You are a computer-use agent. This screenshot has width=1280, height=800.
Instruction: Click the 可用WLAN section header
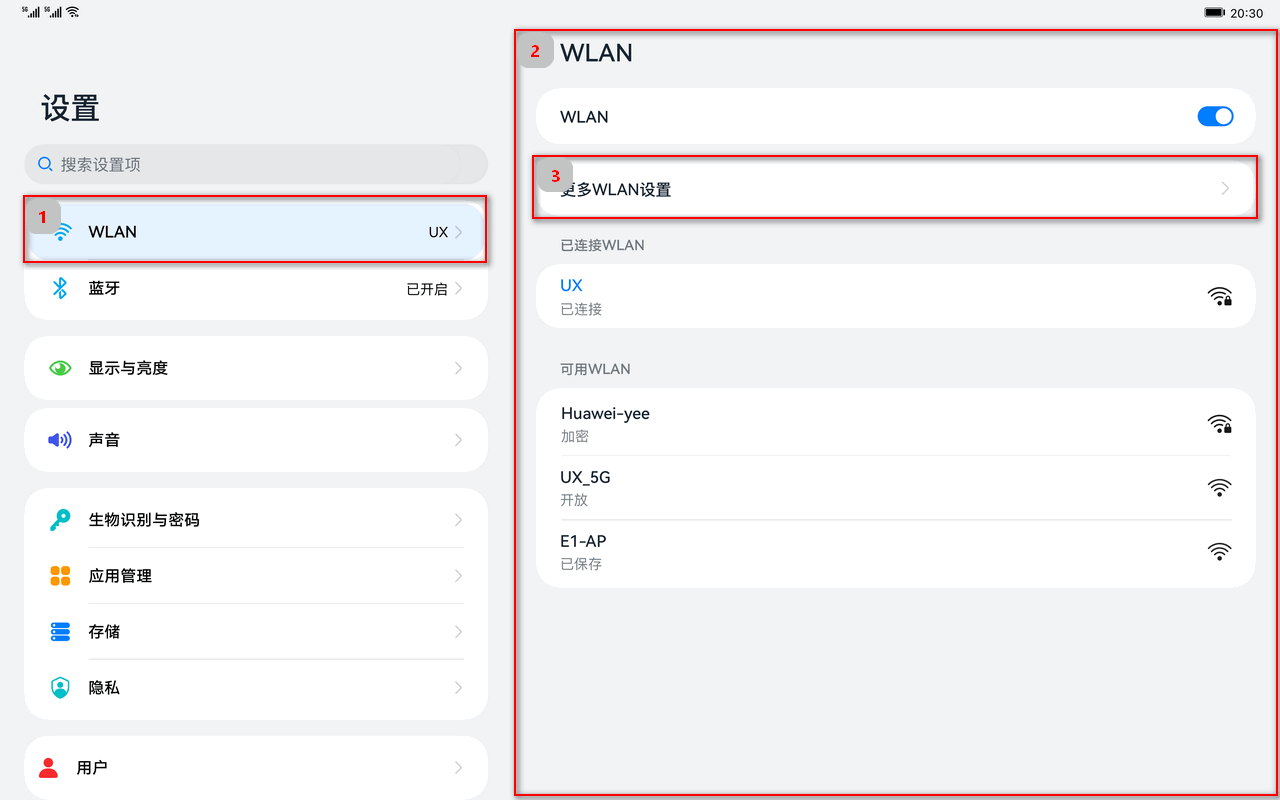point(595,369)
